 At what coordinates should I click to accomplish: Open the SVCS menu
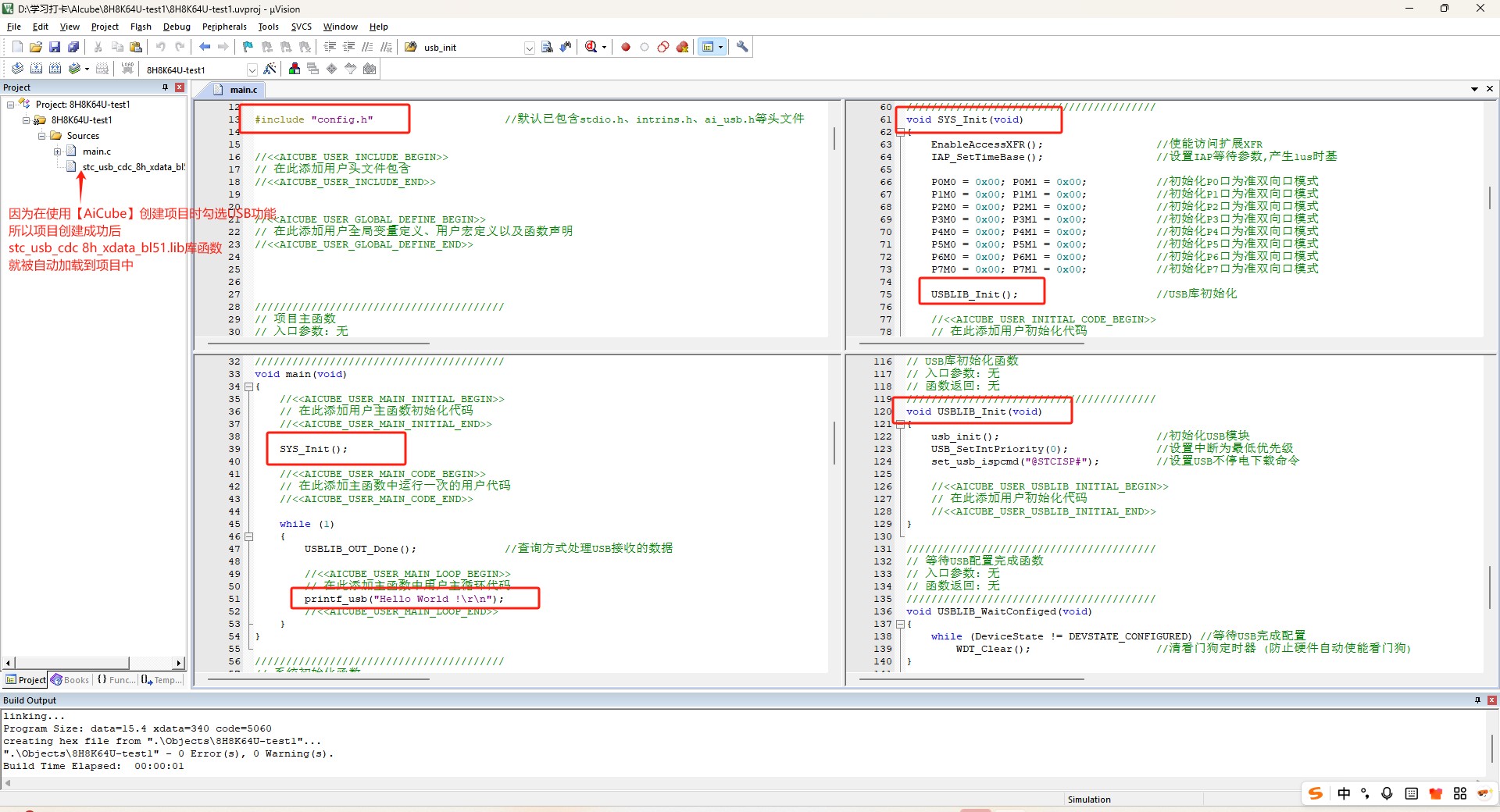tap(301, 27)
